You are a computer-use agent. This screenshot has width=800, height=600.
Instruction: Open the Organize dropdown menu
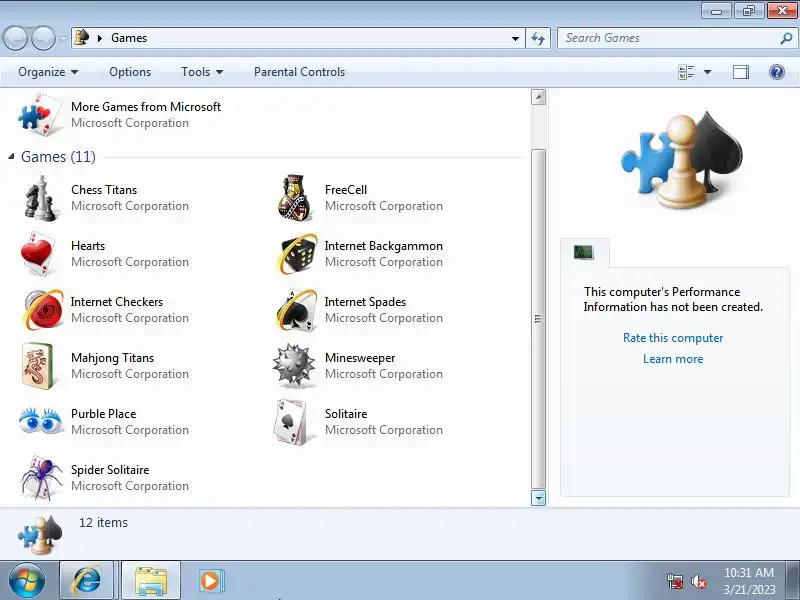[x=48, y=72]
